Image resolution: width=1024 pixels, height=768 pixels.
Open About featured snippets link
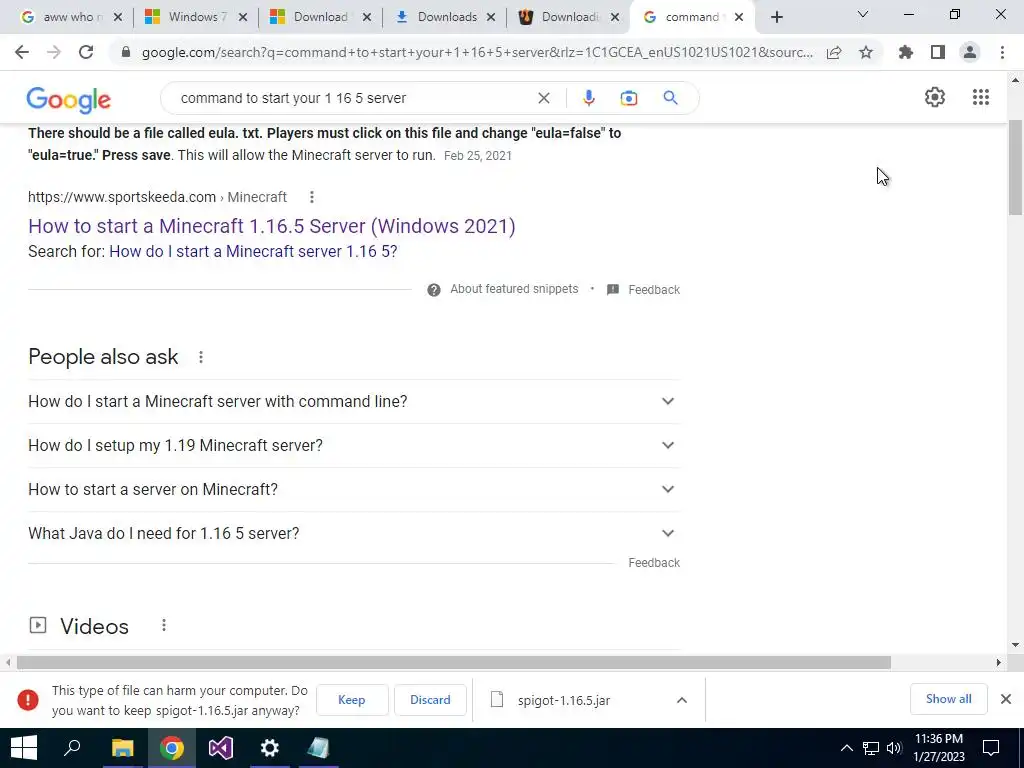[x=514, y=289]
